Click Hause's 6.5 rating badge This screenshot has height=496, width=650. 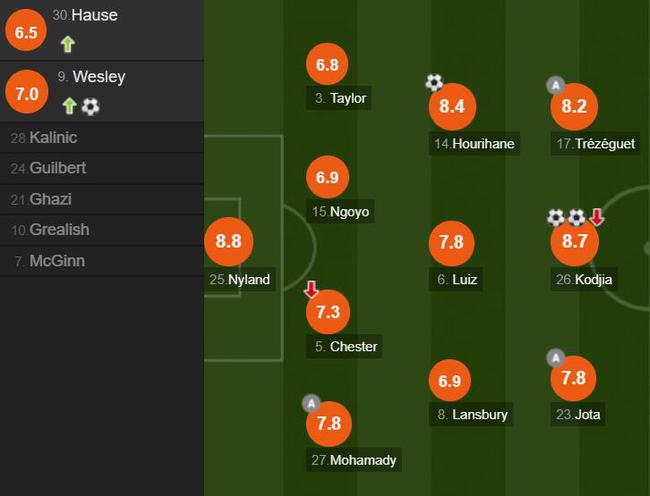point(25,31)
